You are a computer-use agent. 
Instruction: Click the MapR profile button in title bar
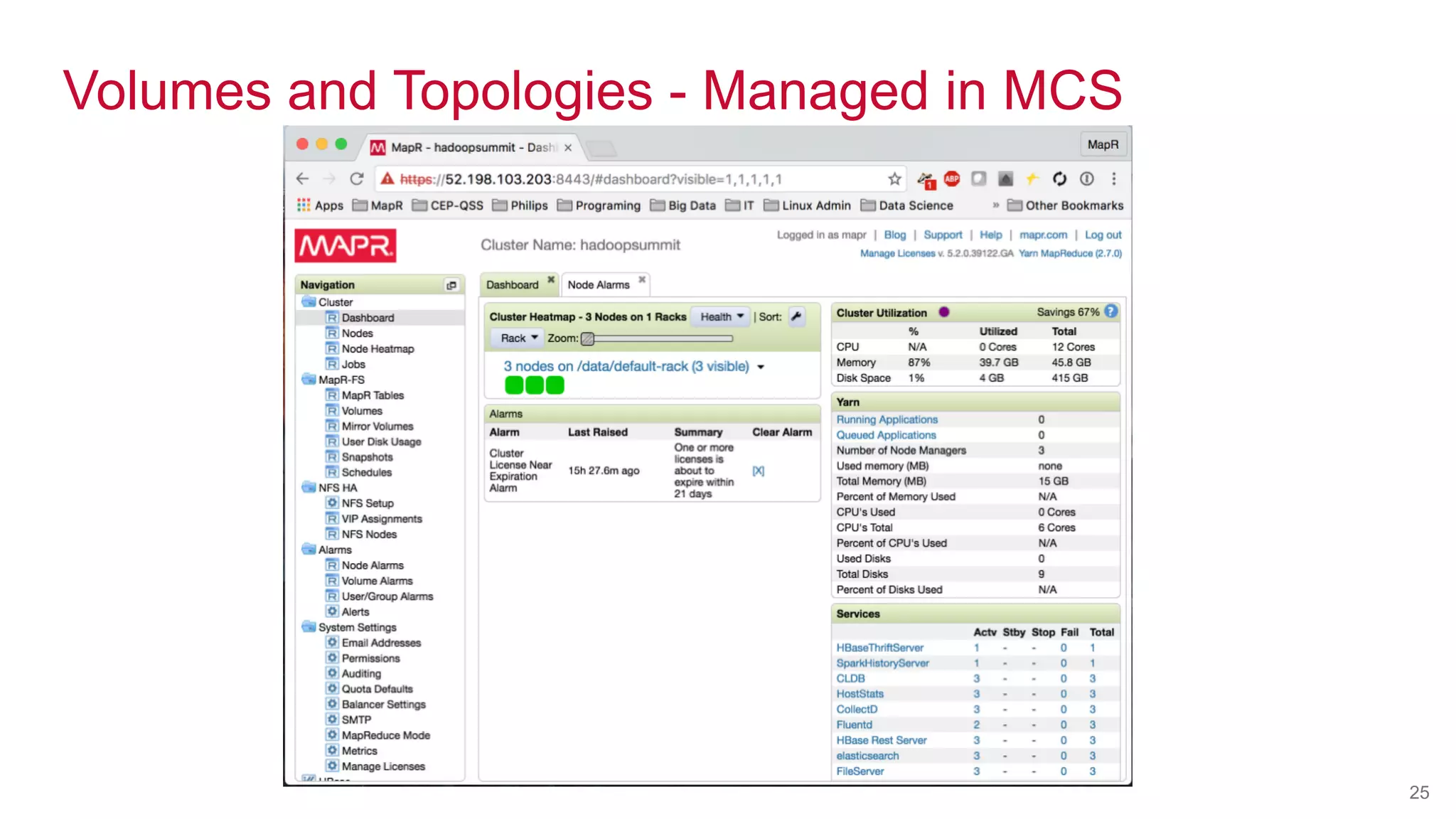click(x=1103, y=144)
